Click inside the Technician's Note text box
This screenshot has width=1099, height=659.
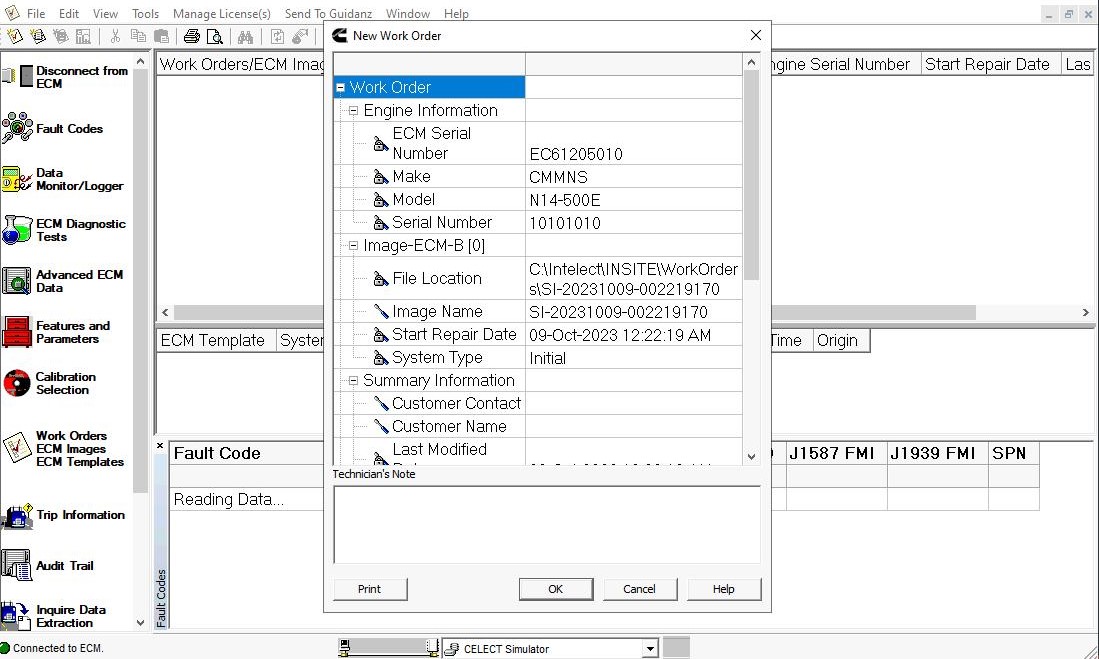click(x=547, y=524)
